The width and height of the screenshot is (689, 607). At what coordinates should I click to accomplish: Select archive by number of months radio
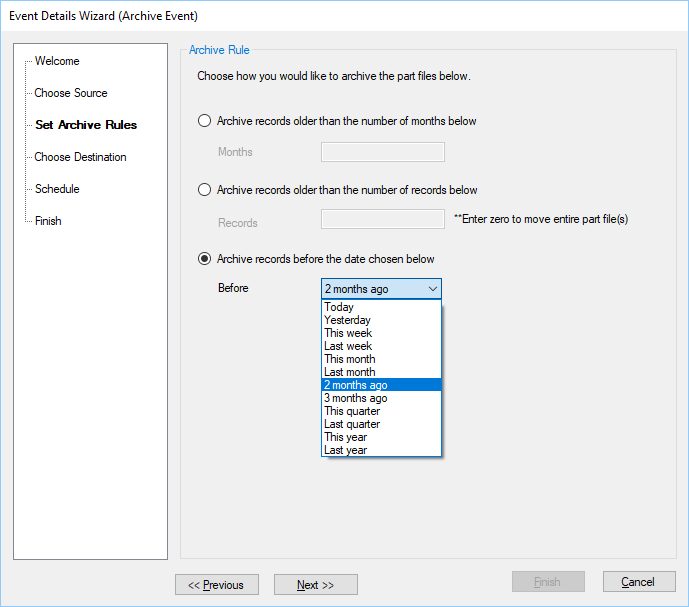(x=204, y=121)
